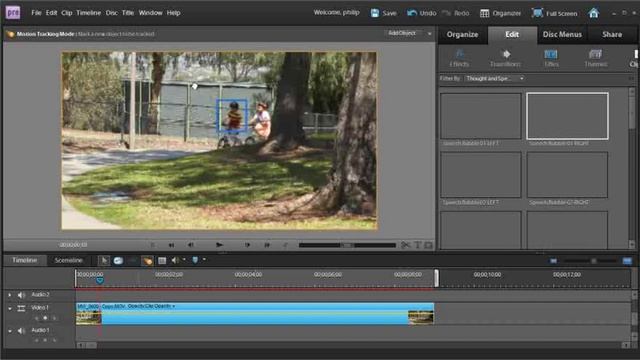
Task: Click the Premiere Elements logo icon
Action: [13, 13]
